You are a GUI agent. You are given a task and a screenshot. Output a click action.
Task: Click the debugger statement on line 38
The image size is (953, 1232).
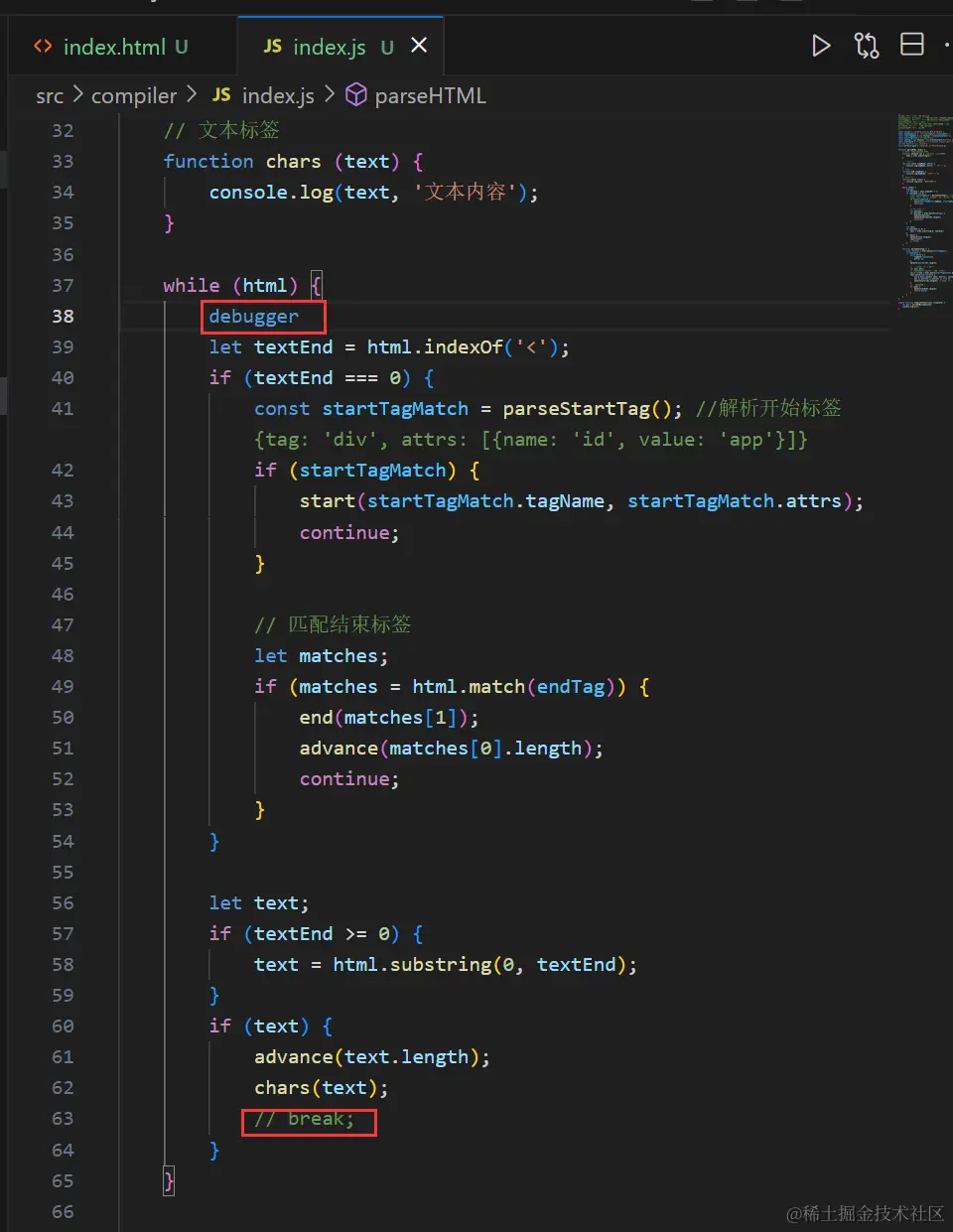(x=253, y=317)
